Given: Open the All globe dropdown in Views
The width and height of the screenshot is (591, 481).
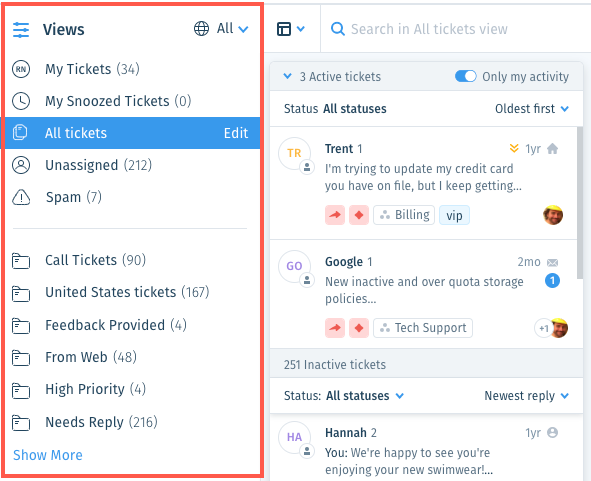Looking at the screenshot, I should (x=221, y=28).
